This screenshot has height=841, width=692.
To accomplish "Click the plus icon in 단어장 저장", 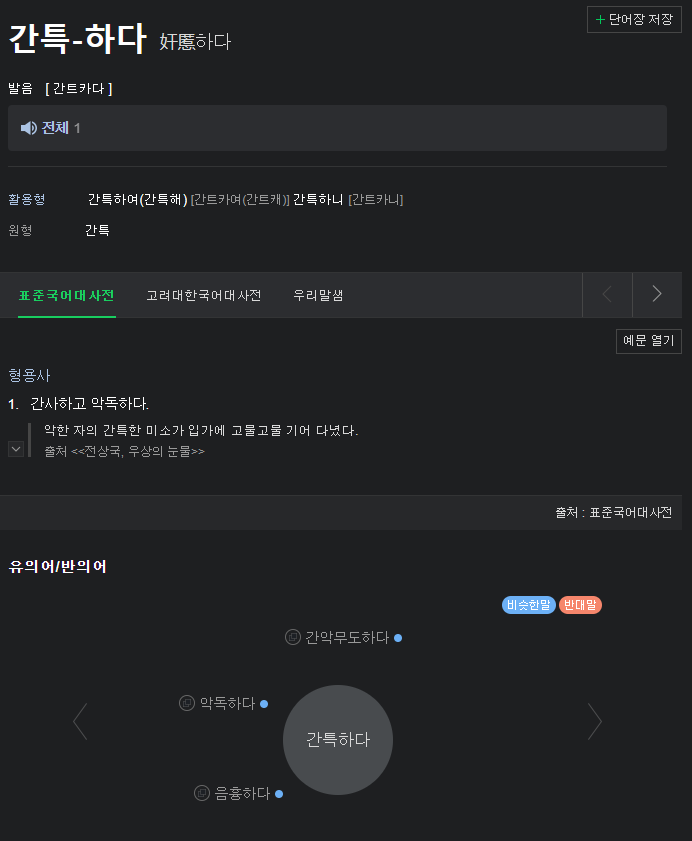I will point(600,20).
